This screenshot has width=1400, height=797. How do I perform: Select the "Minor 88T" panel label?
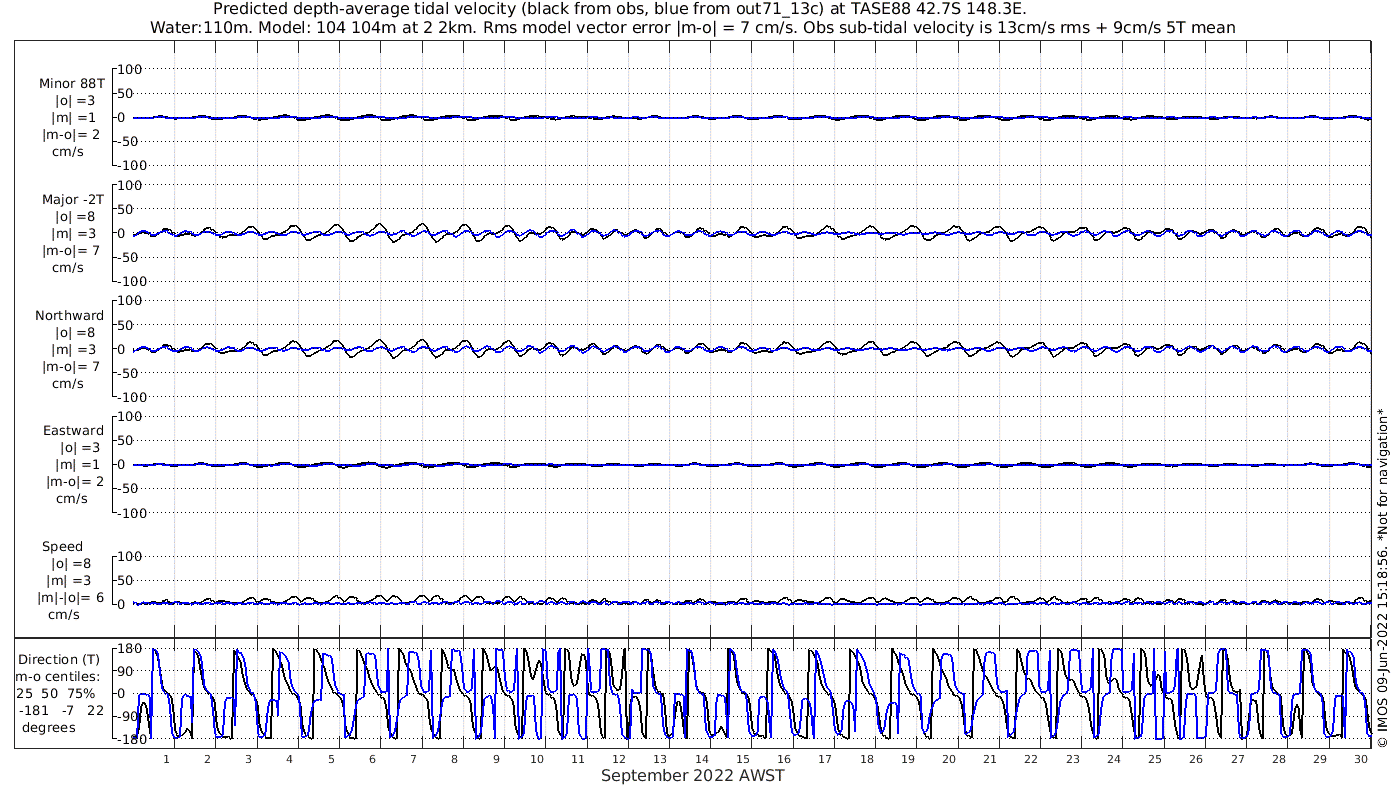point(72,83)
